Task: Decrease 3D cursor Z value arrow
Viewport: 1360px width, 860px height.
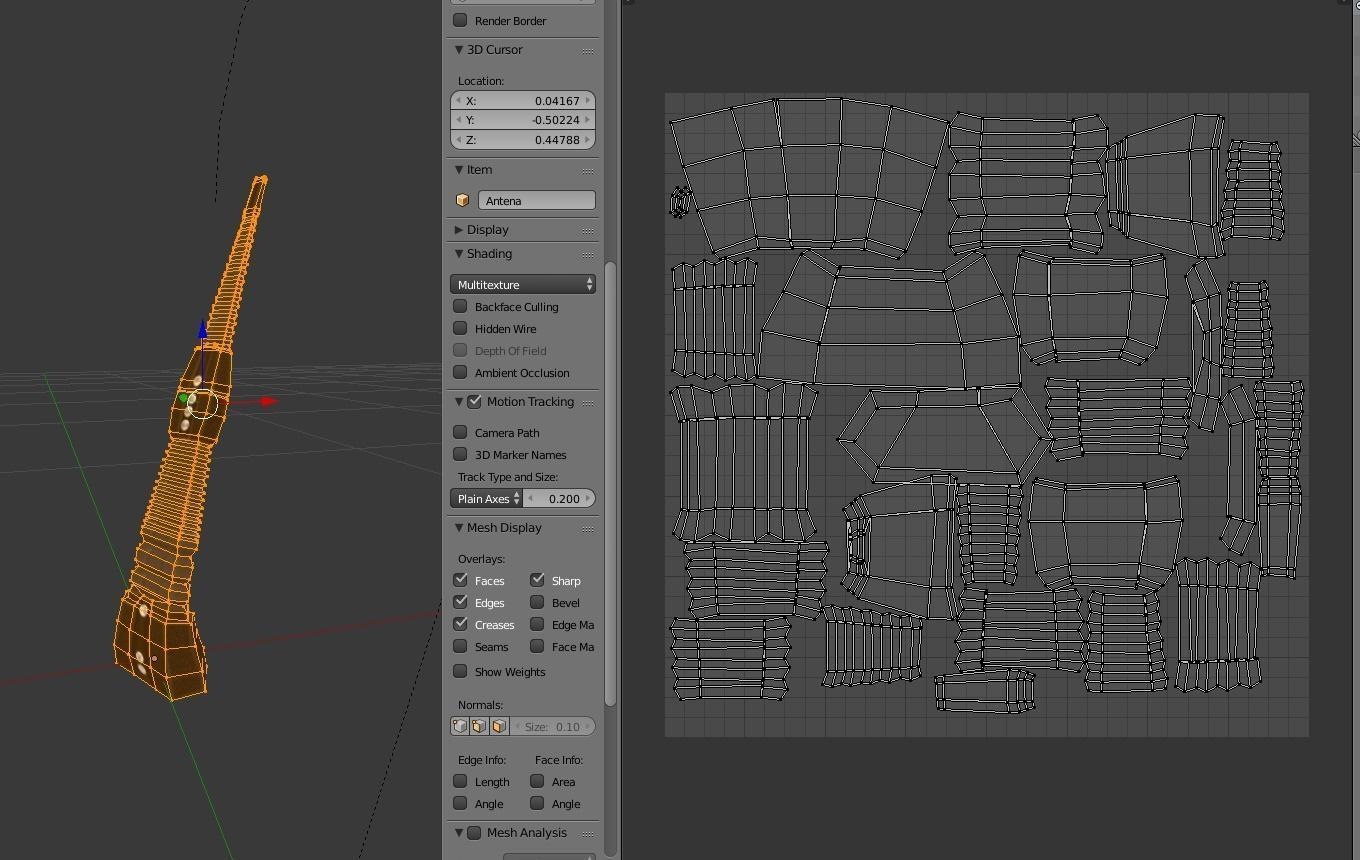Action: [458, 140]
